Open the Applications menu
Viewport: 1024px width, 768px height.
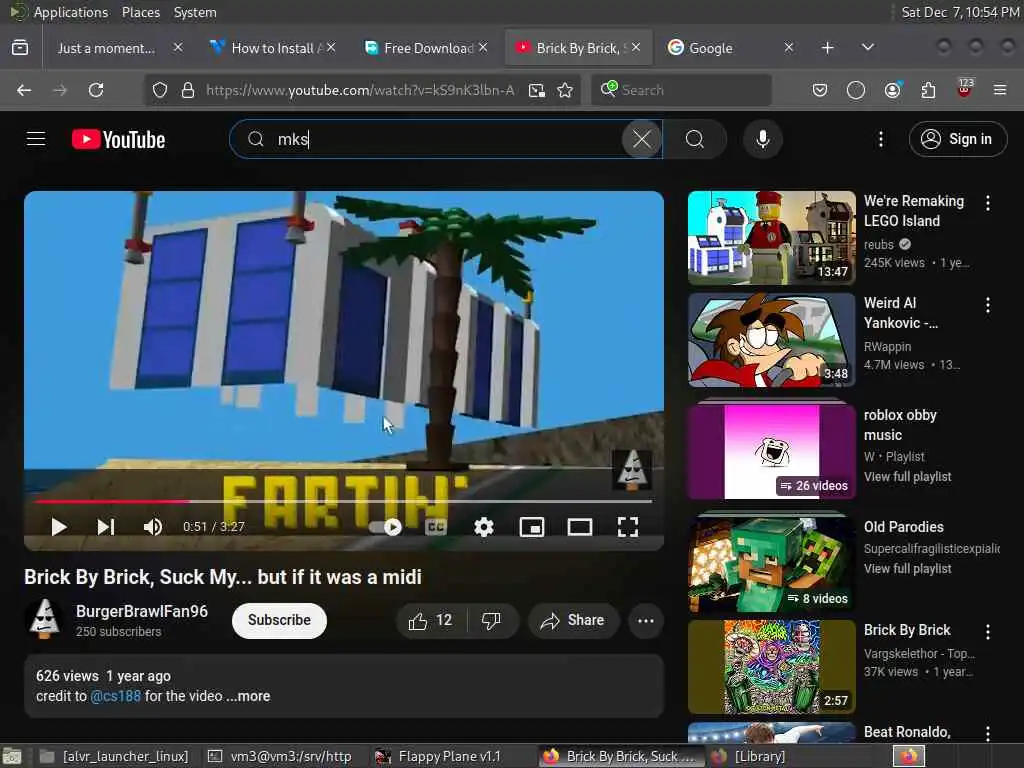[x=71, y=12]
